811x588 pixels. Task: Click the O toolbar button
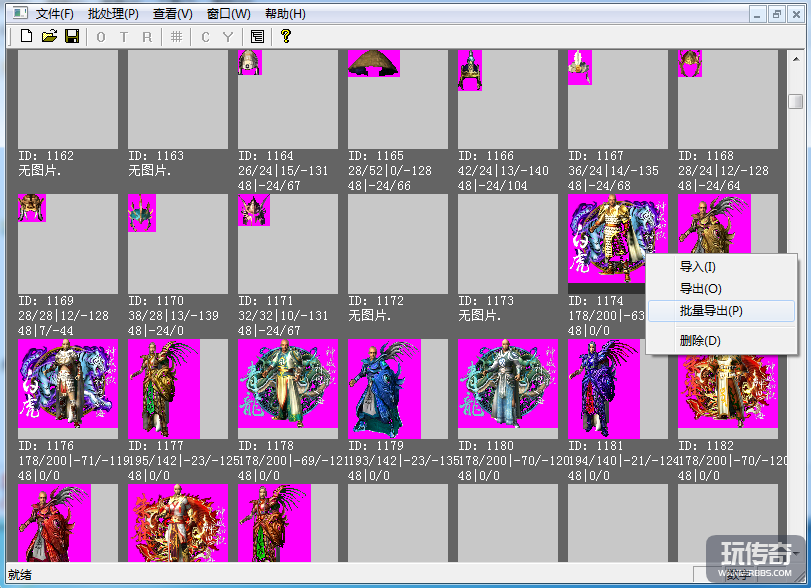[x=101, y=37]
